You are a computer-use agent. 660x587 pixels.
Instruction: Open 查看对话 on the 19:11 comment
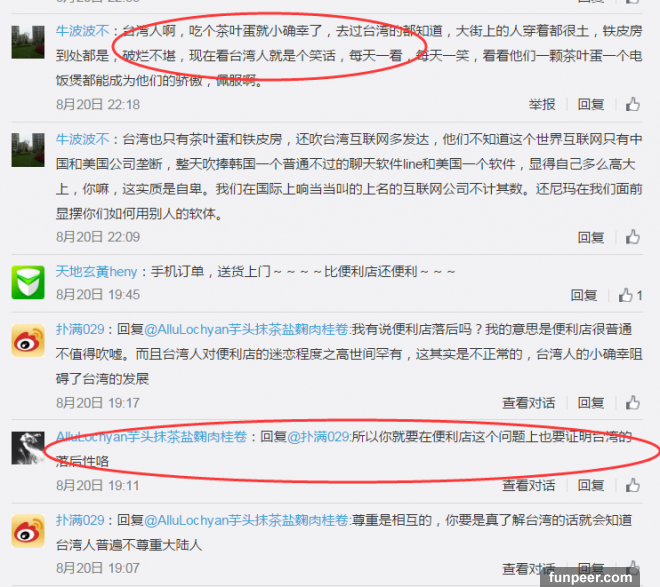pyautogui.click(x=528, y=486)
